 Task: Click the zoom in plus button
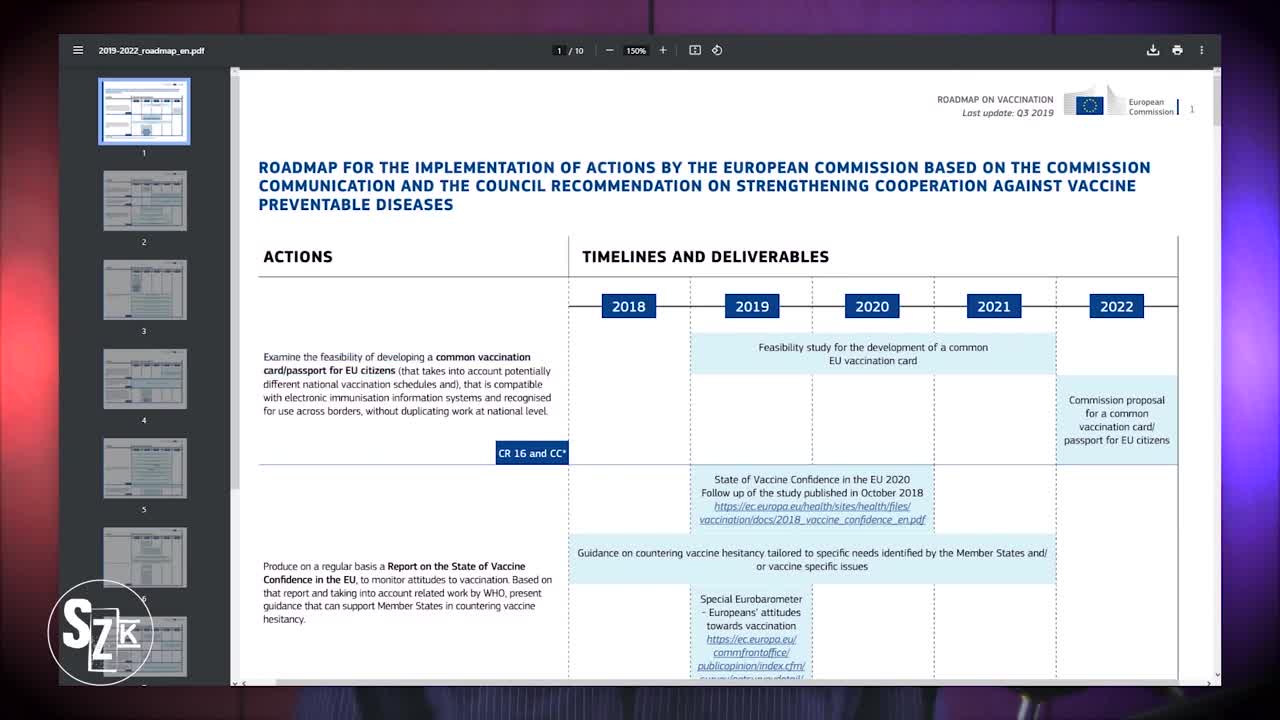click(x=662, y=50)
